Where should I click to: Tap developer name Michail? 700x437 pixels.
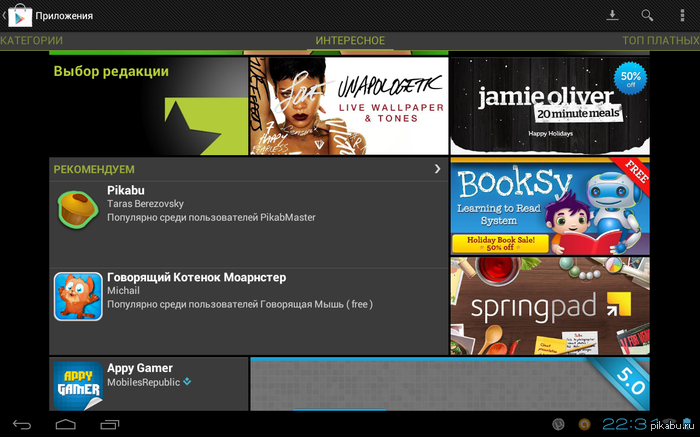tap(123, 291)
